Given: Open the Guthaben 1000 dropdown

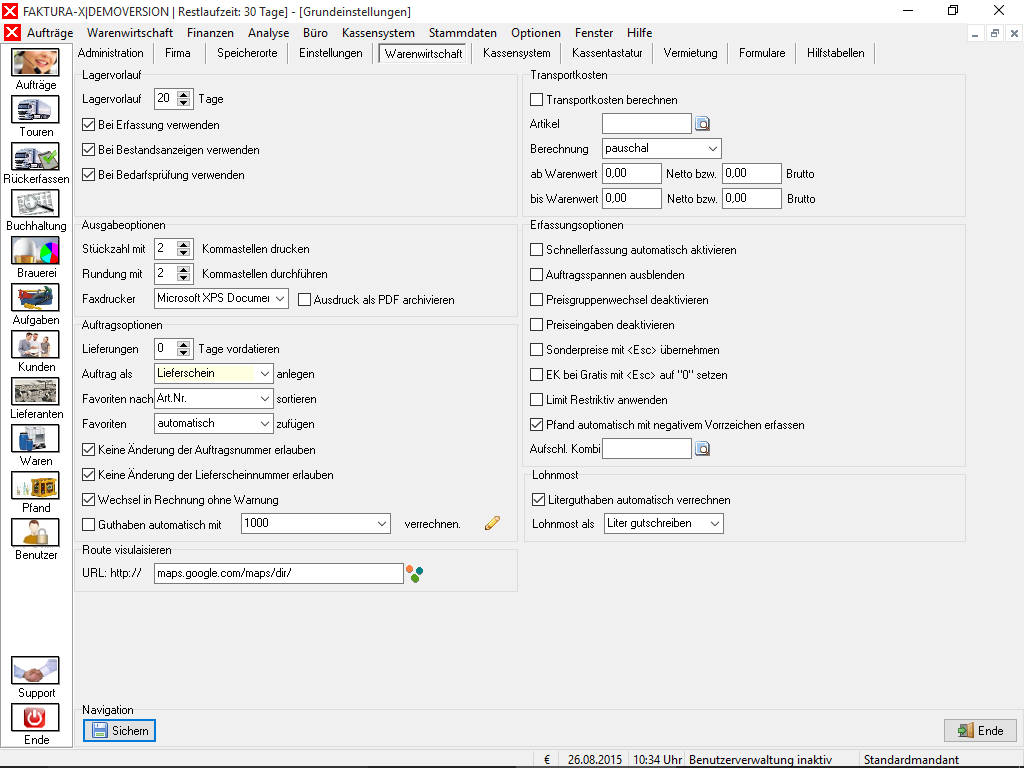Looking at the screenshot, I should coord(316,523).
